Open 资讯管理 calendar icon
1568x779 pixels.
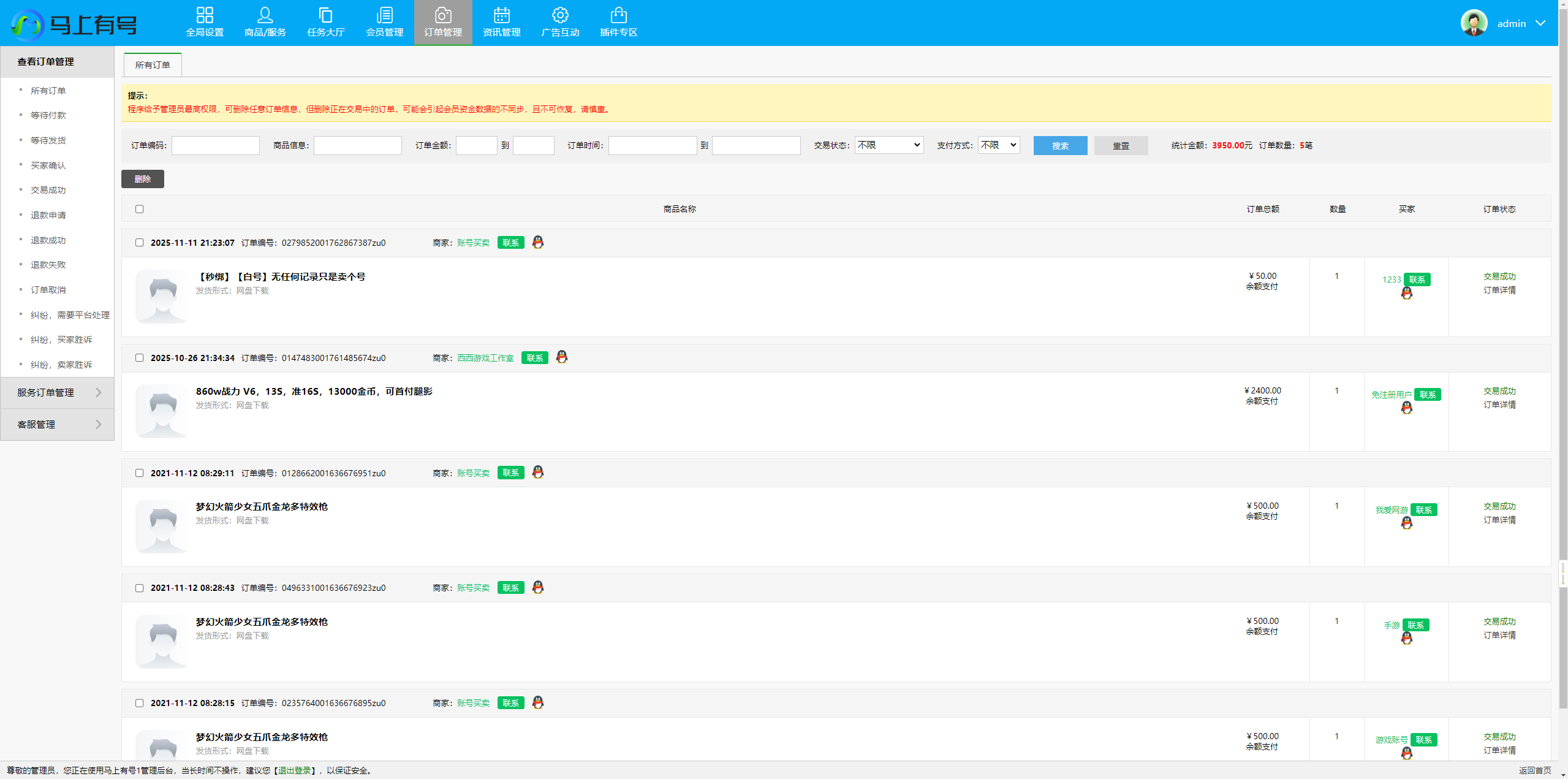(501, 15)
